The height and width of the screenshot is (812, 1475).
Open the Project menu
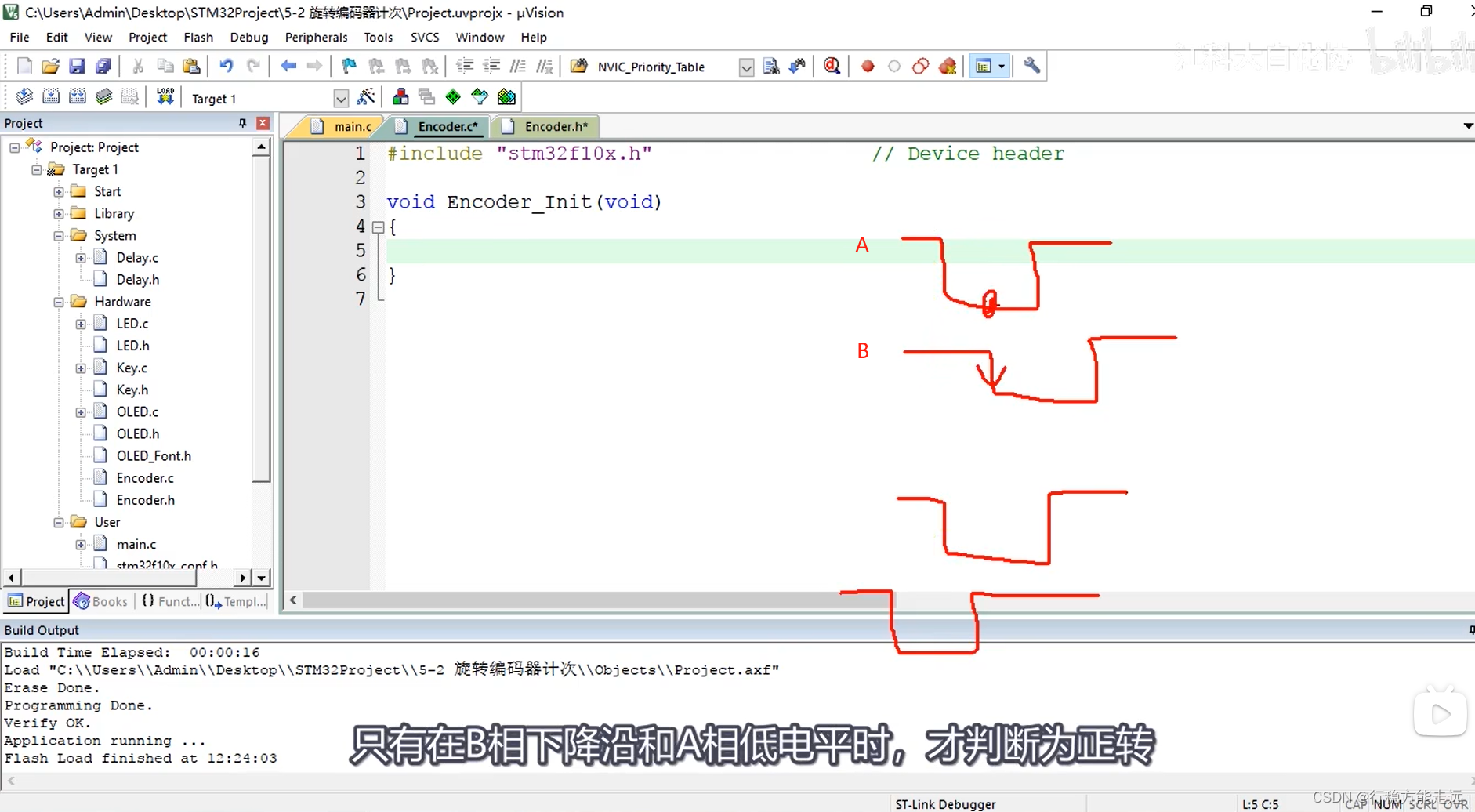pyautogui.click(x=147, y=37)
